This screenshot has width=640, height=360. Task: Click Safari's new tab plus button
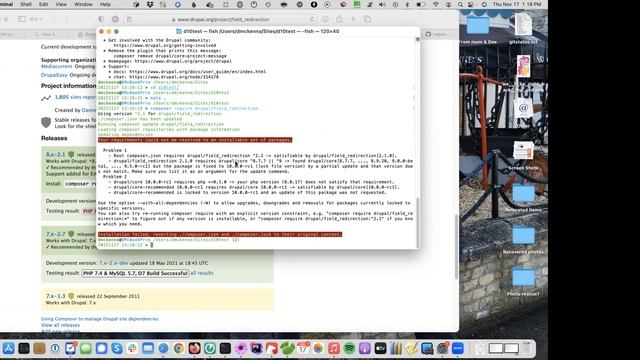tap(353, 19)
